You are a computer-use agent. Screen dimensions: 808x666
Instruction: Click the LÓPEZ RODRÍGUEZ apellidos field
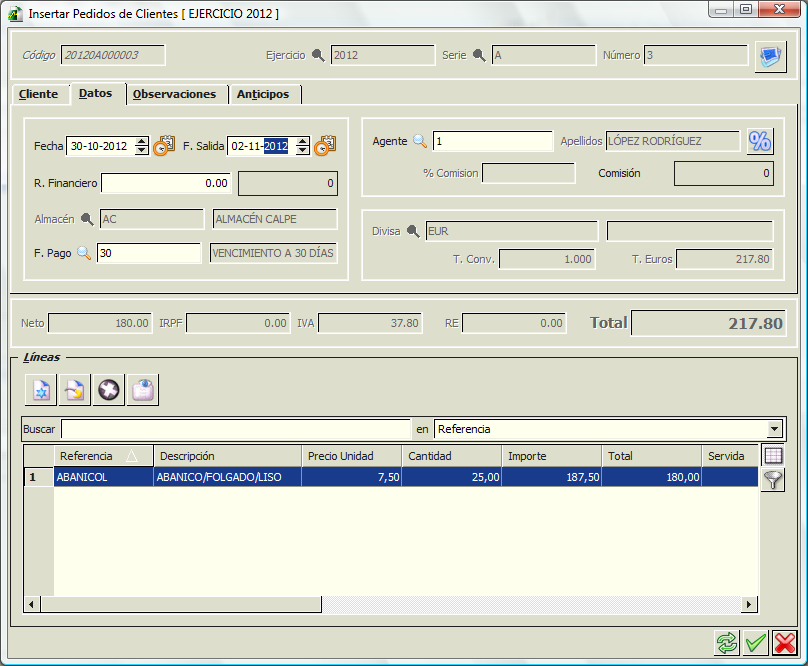click(x=673, y=141)
